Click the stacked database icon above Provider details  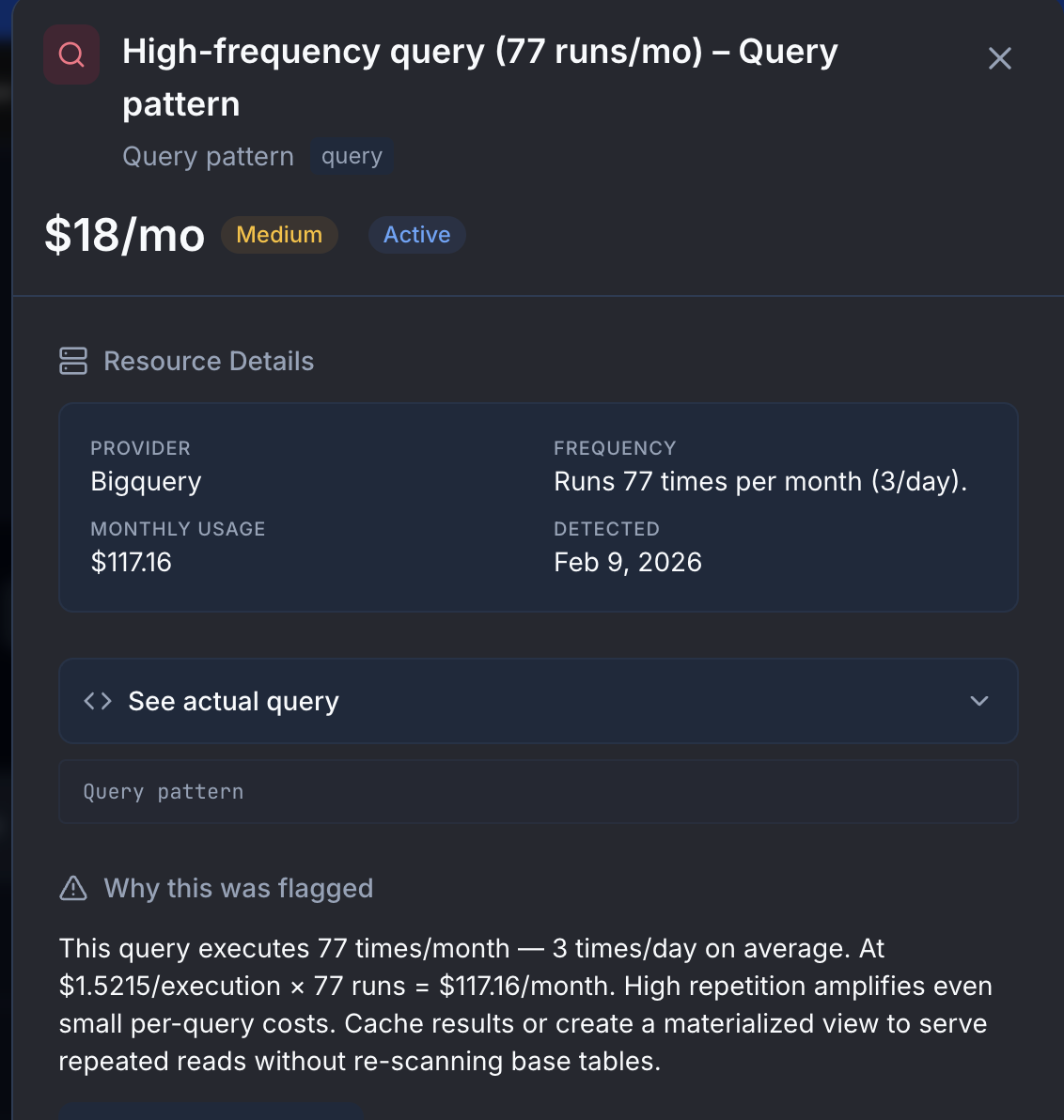click(x=72, y=361)
